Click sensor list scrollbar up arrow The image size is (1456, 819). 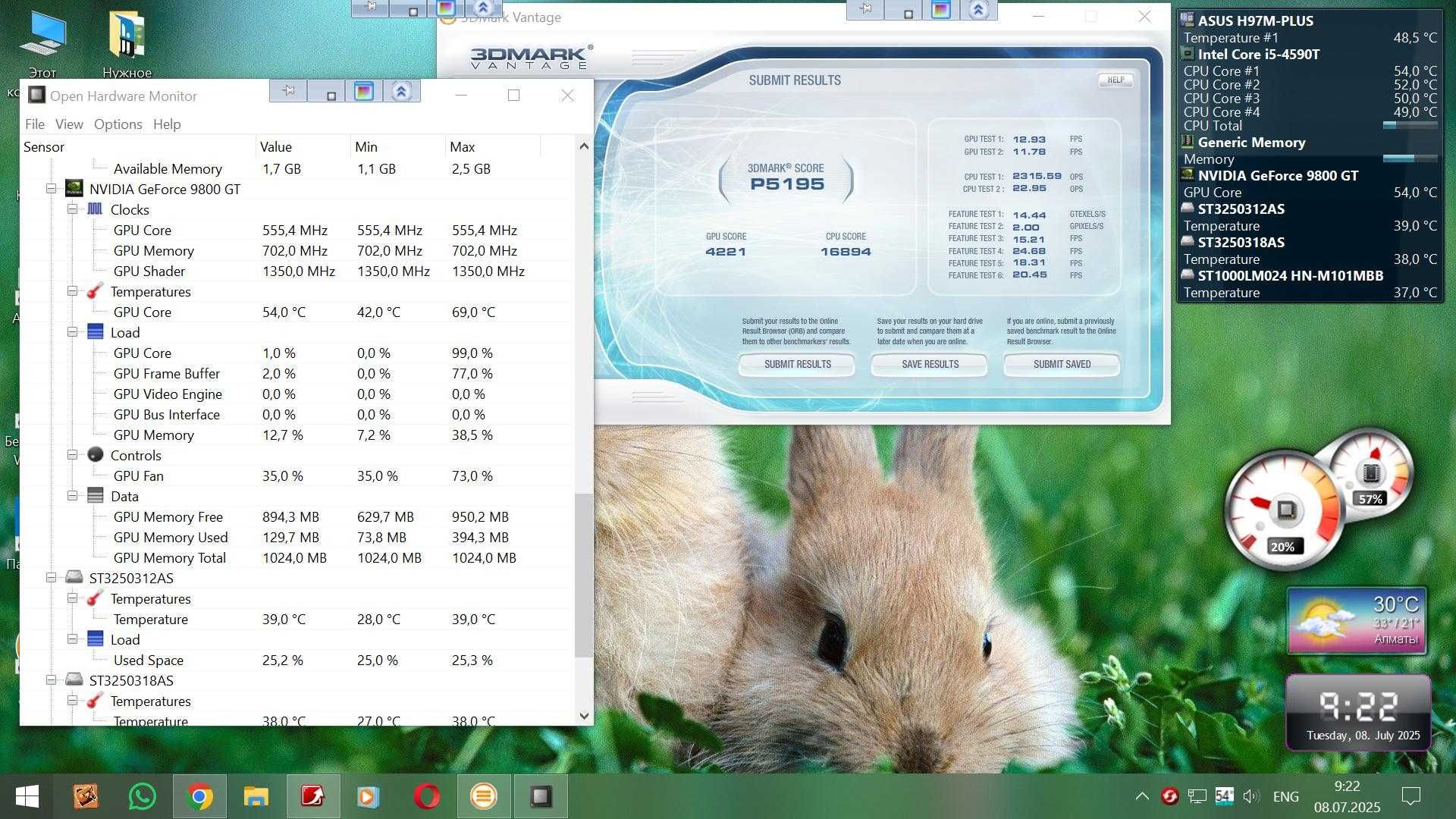tap(583, 146)
